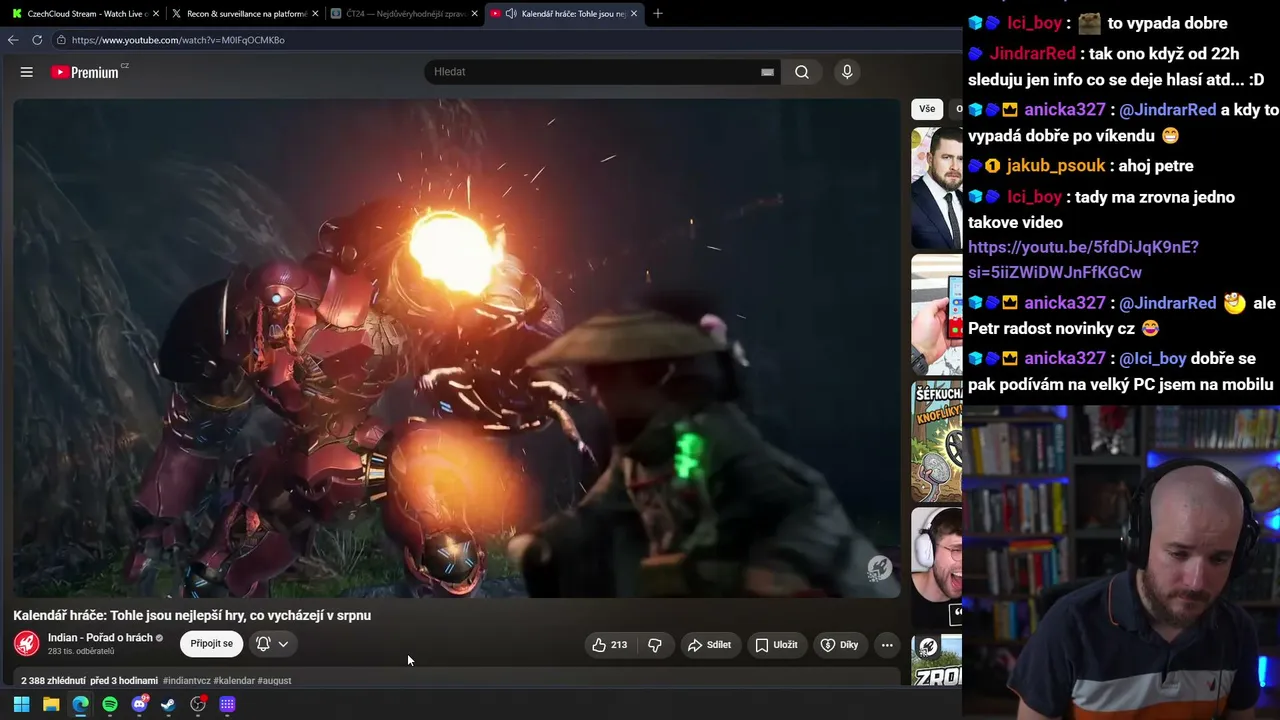Open the suited man video thumbnail
Viewport: 1280px width, 720px height.
tap(937, 188)
